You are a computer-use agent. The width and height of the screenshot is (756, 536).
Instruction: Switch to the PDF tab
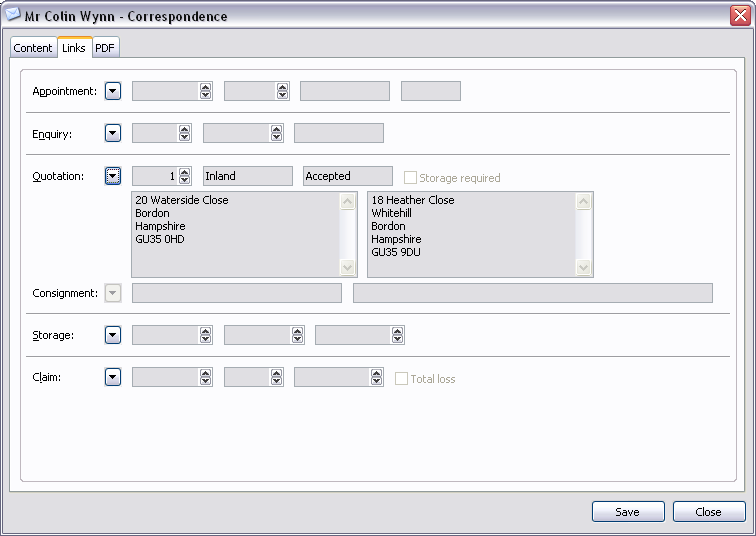pyautogui.click(x=105, y=48)
